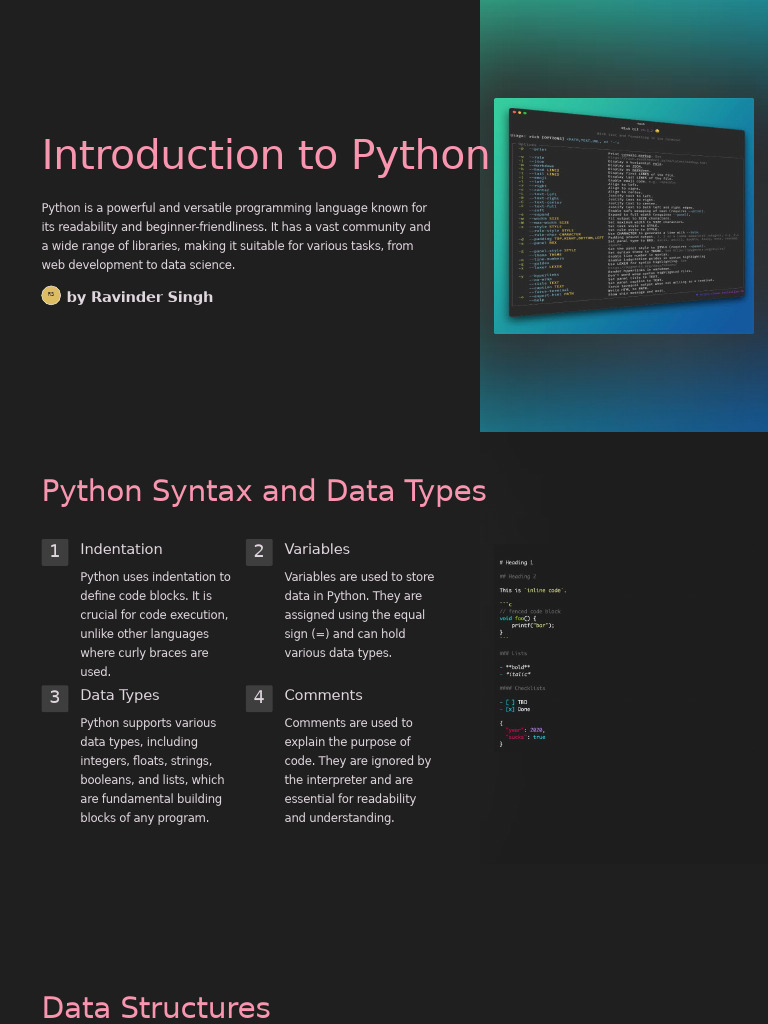Click the paragraph listing integers, floats, strings
The width and height of the screenshot is (768, 1024).
pyautogui.click(x=152, y=770)
